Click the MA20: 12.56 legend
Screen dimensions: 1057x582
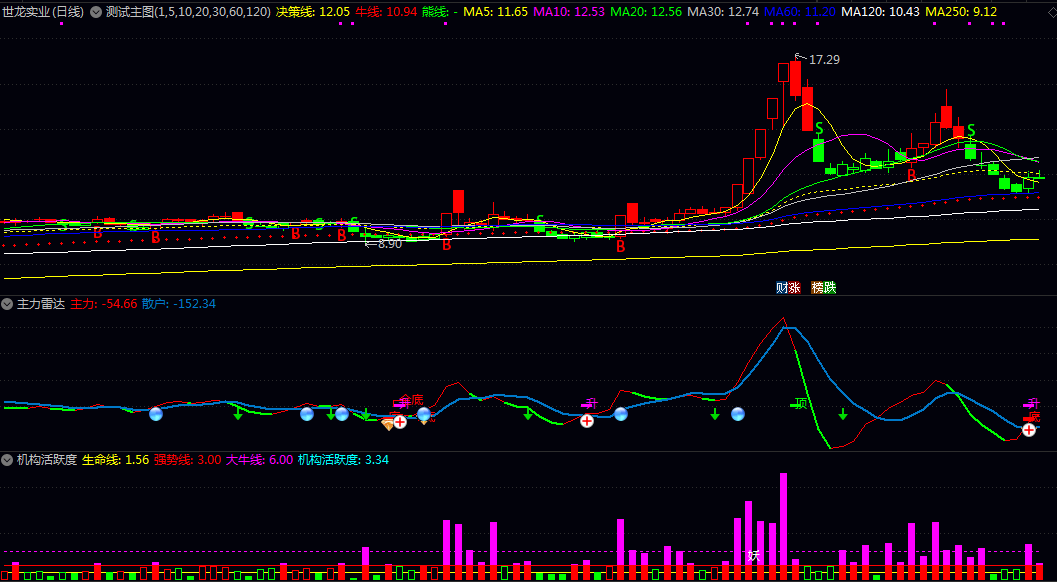646,11
